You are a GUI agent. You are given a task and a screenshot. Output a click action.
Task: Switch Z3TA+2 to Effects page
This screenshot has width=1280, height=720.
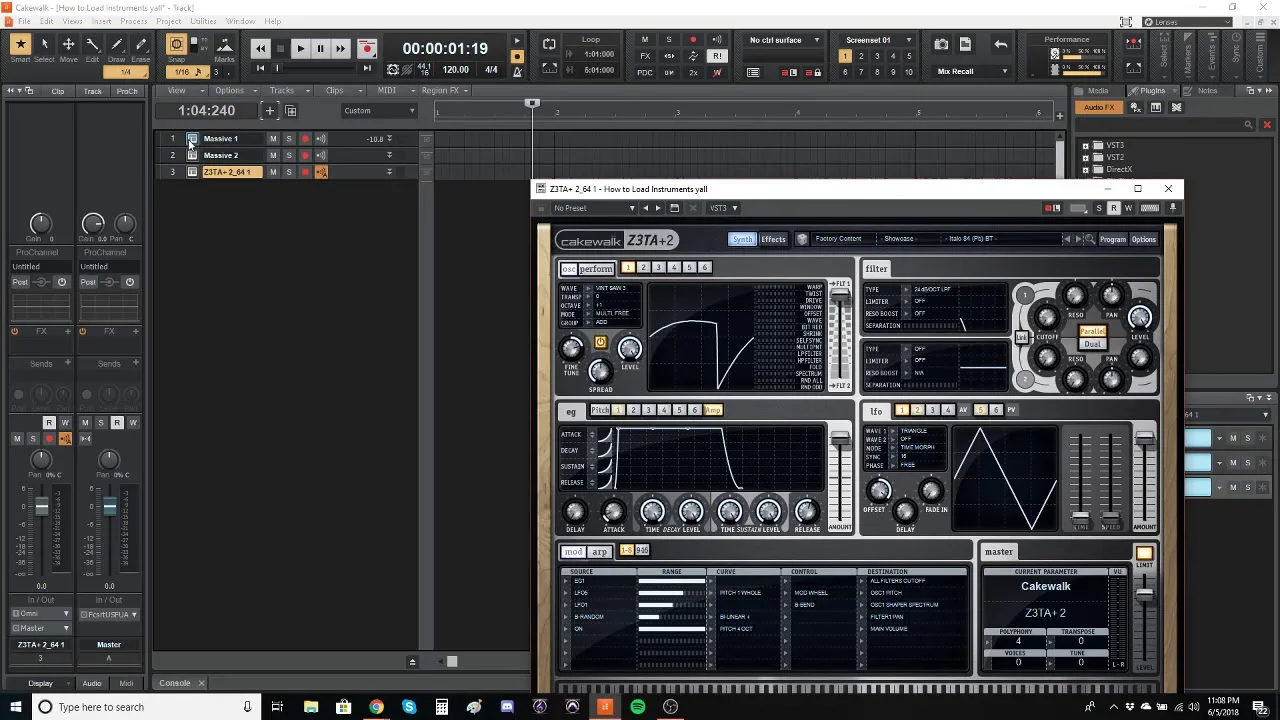tap(773, 239)
